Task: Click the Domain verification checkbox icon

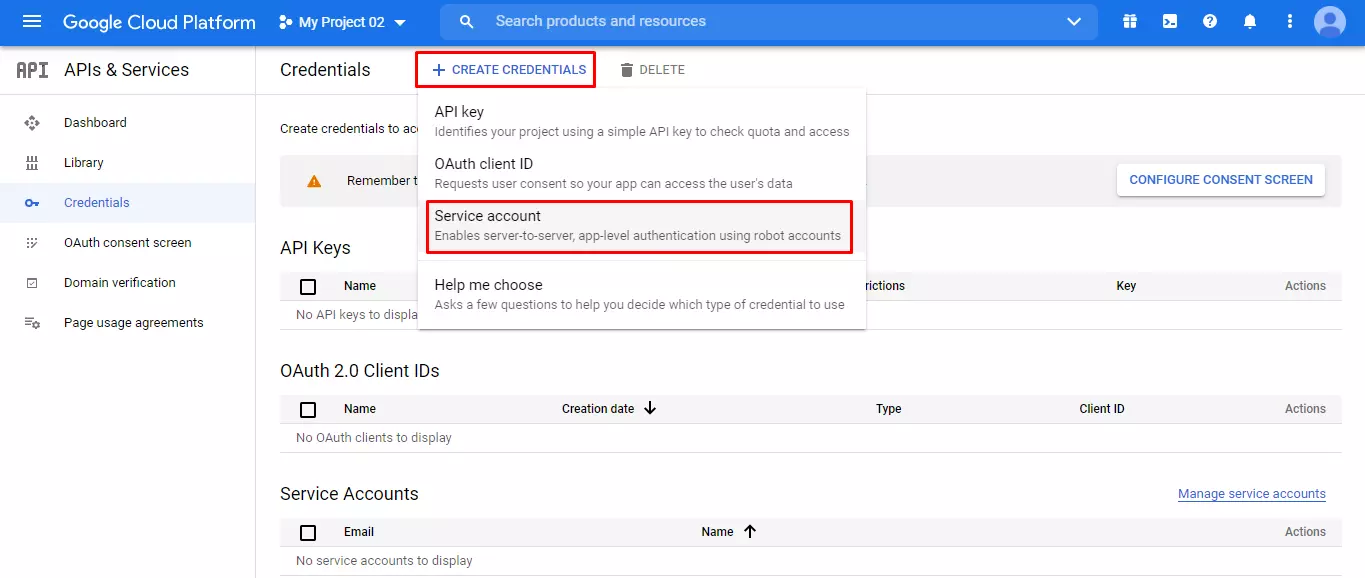Action: click(32, 283)
